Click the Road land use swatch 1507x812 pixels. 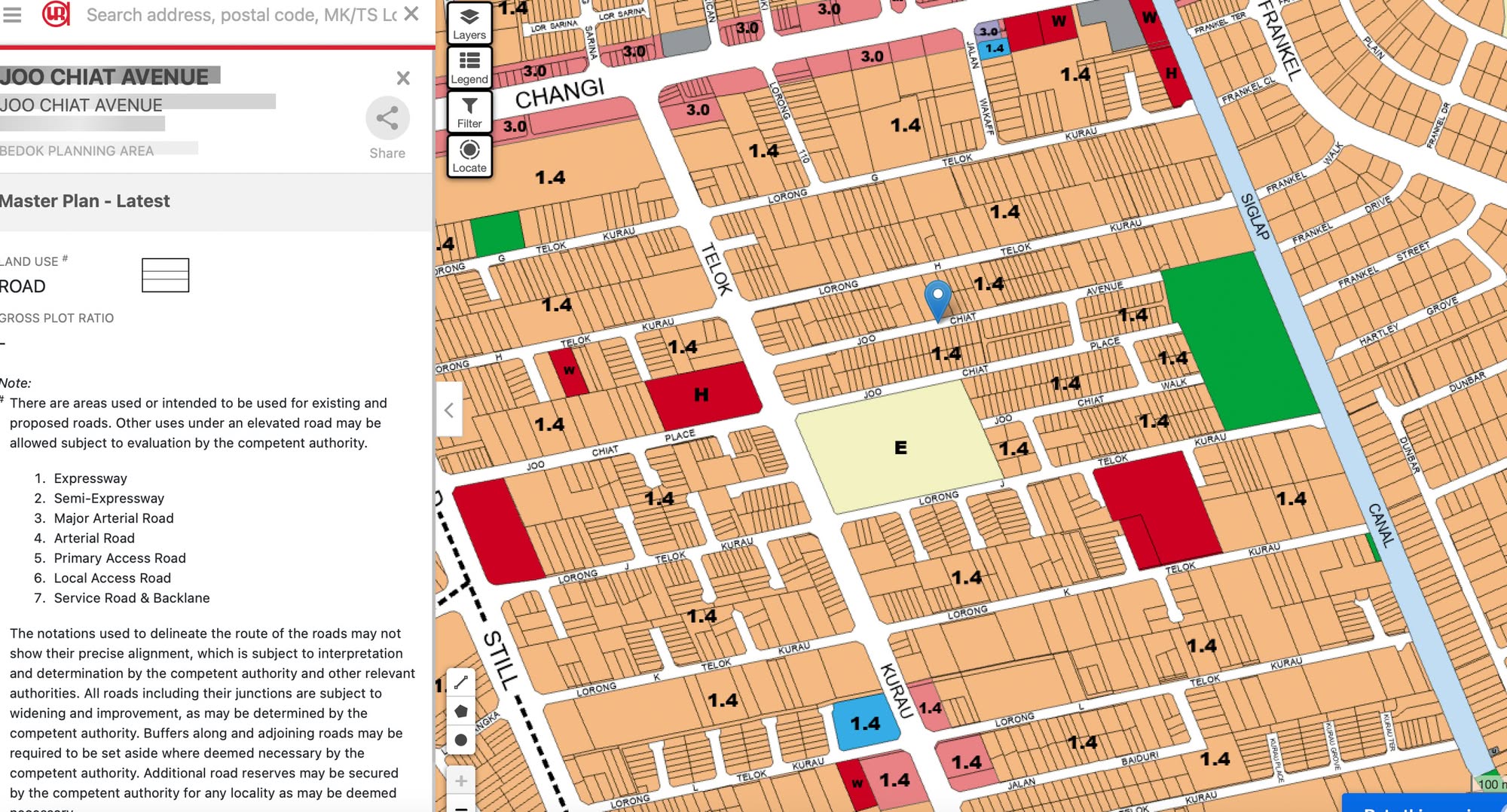click(x=165, y=275)
